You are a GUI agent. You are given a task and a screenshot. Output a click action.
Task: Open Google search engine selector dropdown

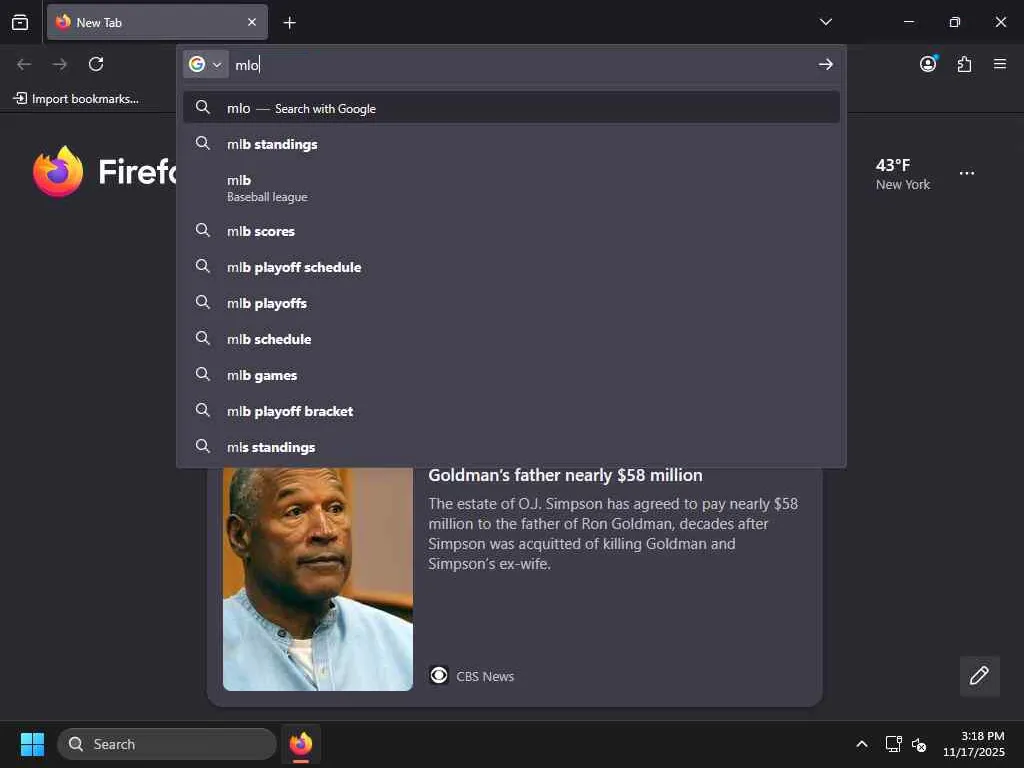pyautogui.click(x=205, y=64)
